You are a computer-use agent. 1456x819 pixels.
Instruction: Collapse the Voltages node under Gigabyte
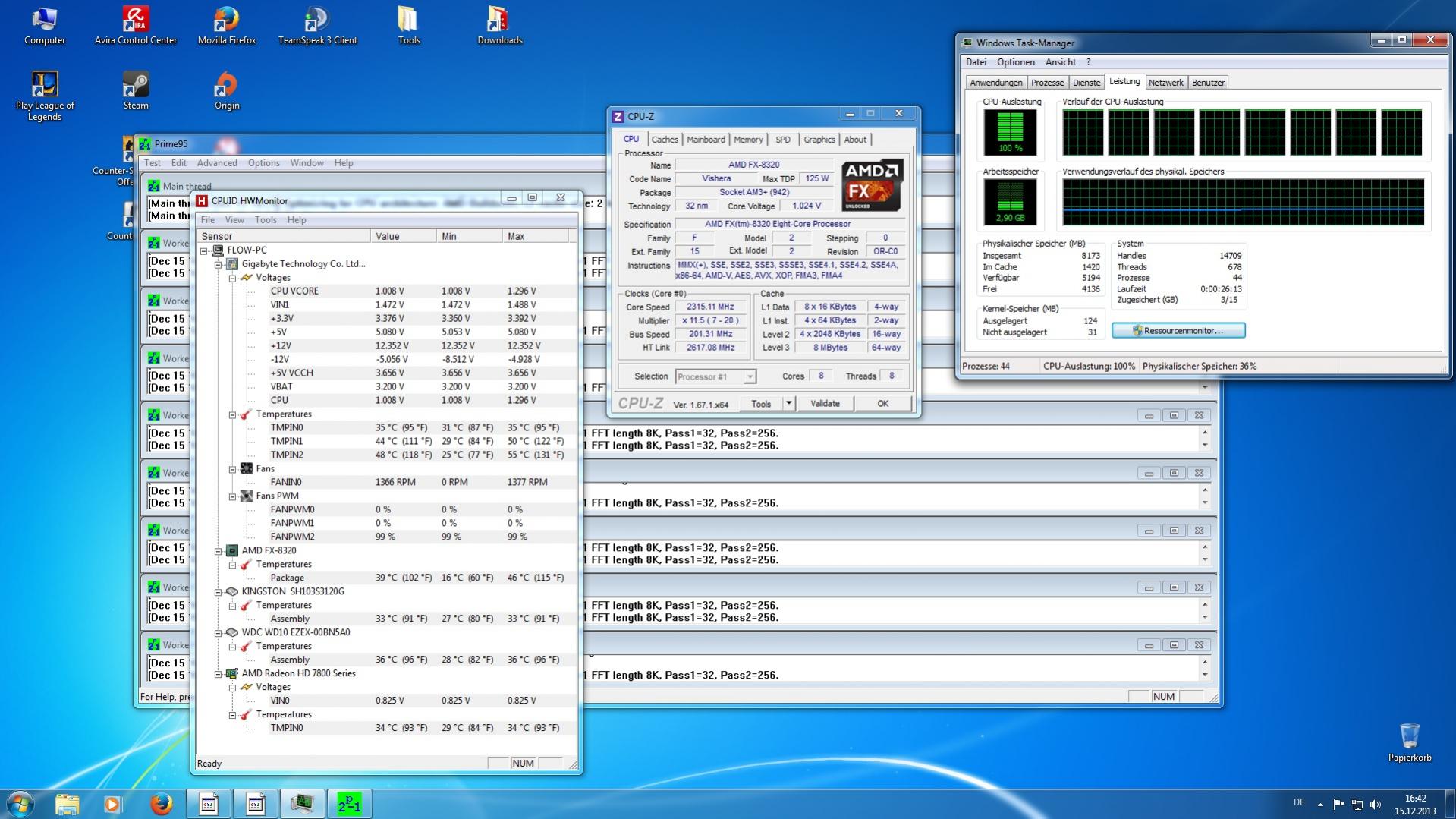[233, 278]
